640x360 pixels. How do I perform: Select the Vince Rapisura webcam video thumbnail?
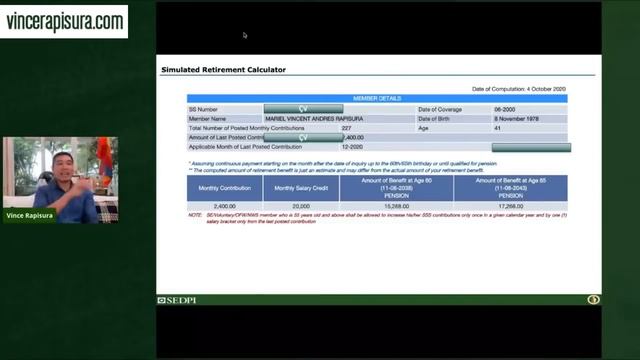point(61,180)
